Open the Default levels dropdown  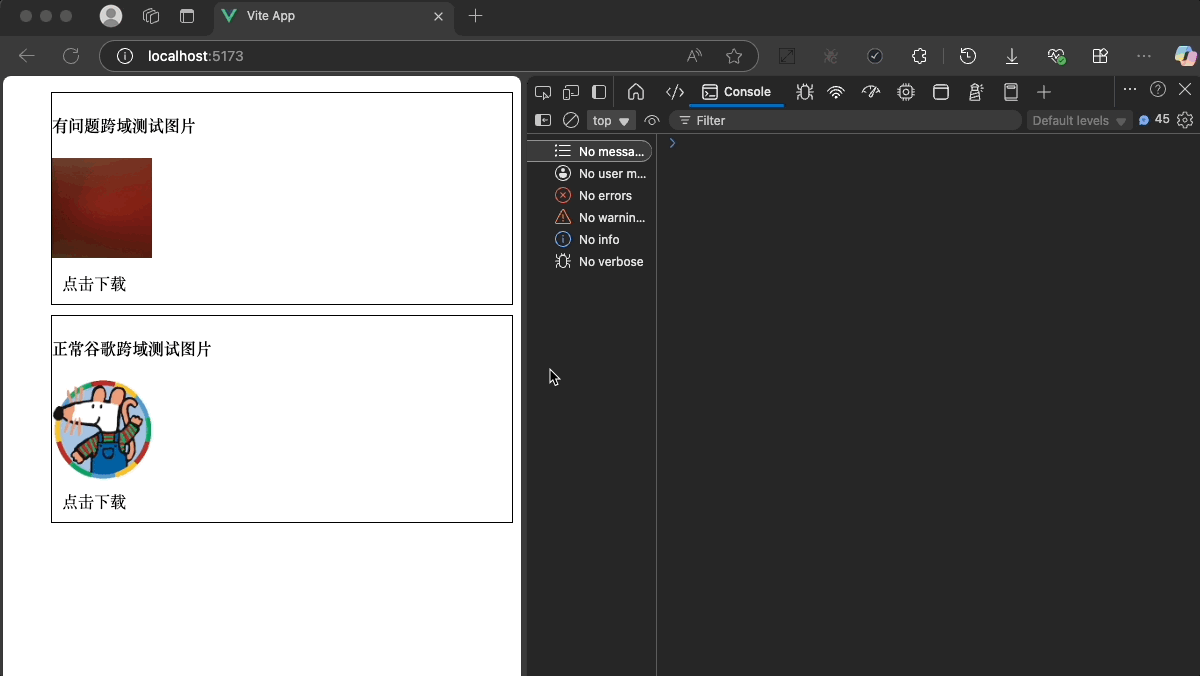pyautogui.click(x=1080, y=120)
